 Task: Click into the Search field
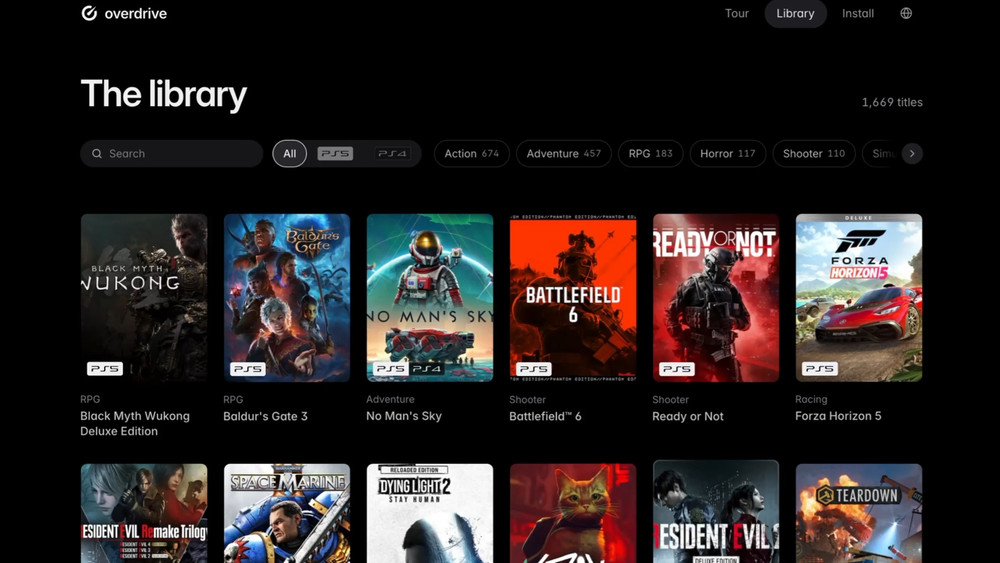coord(172,154)
